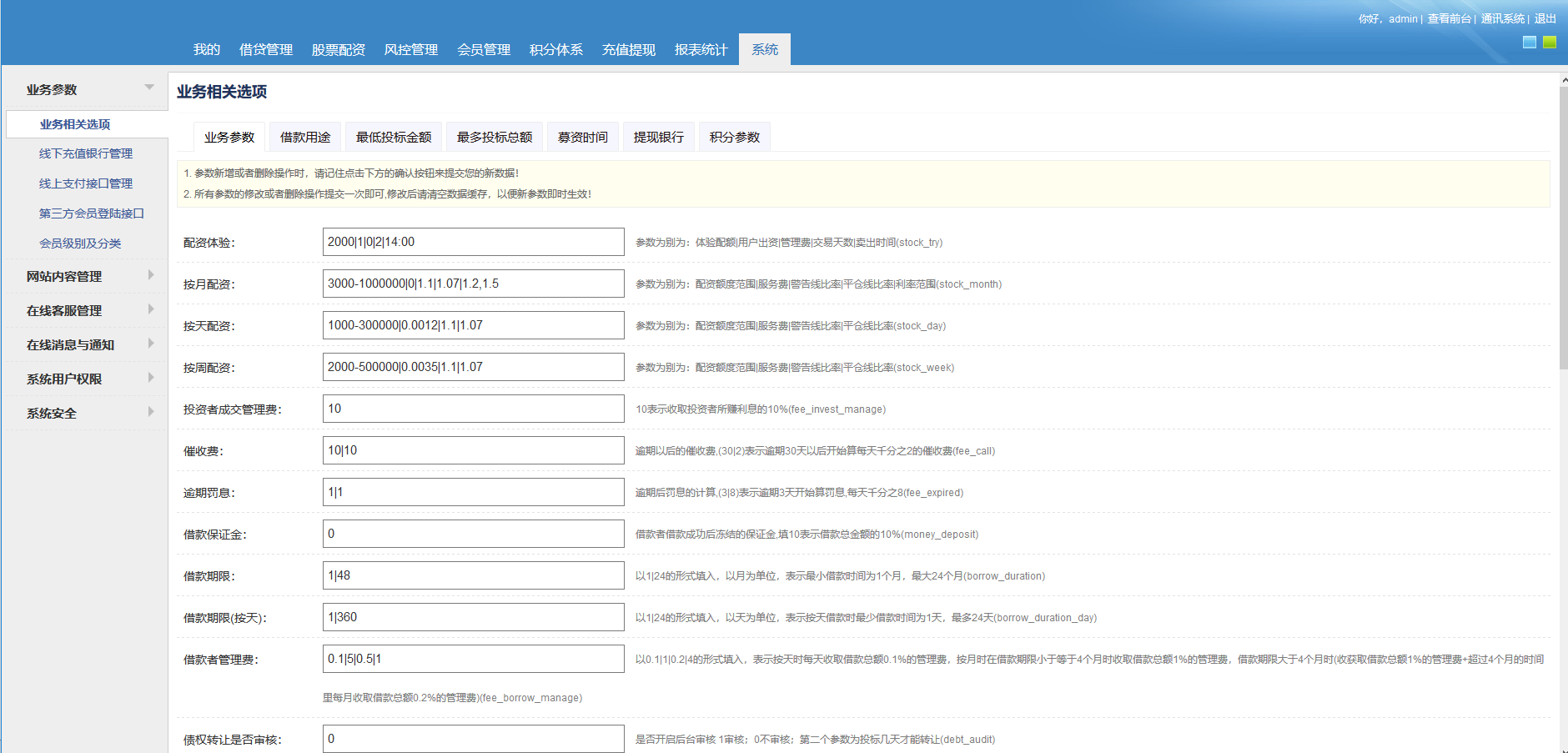Open the 提现银行 tab
Image resolution: width=1568 pixels, height=753 pixels.
click(x=658, y=138)
